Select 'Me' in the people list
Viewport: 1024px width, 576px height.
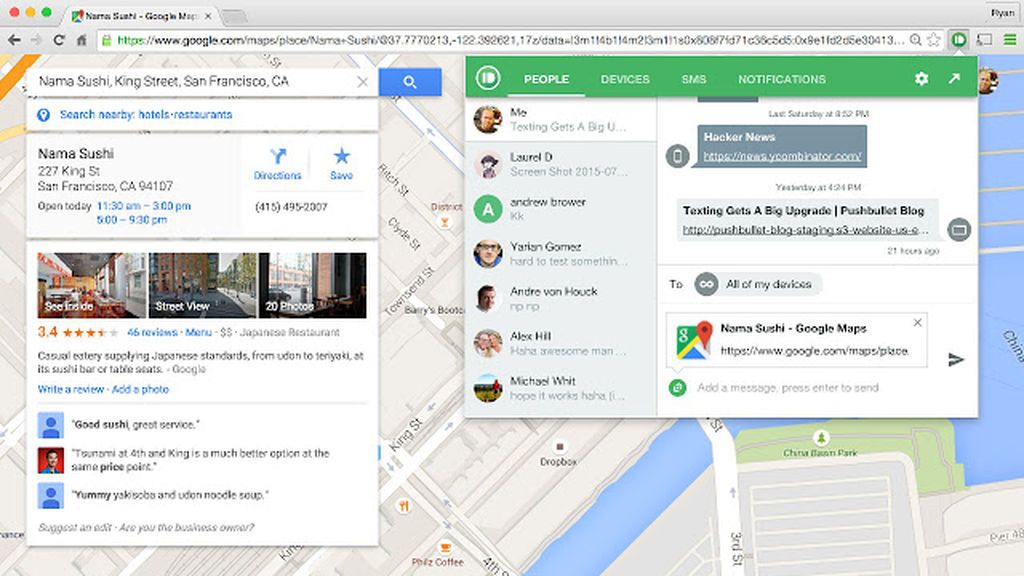tap(560, 120)
